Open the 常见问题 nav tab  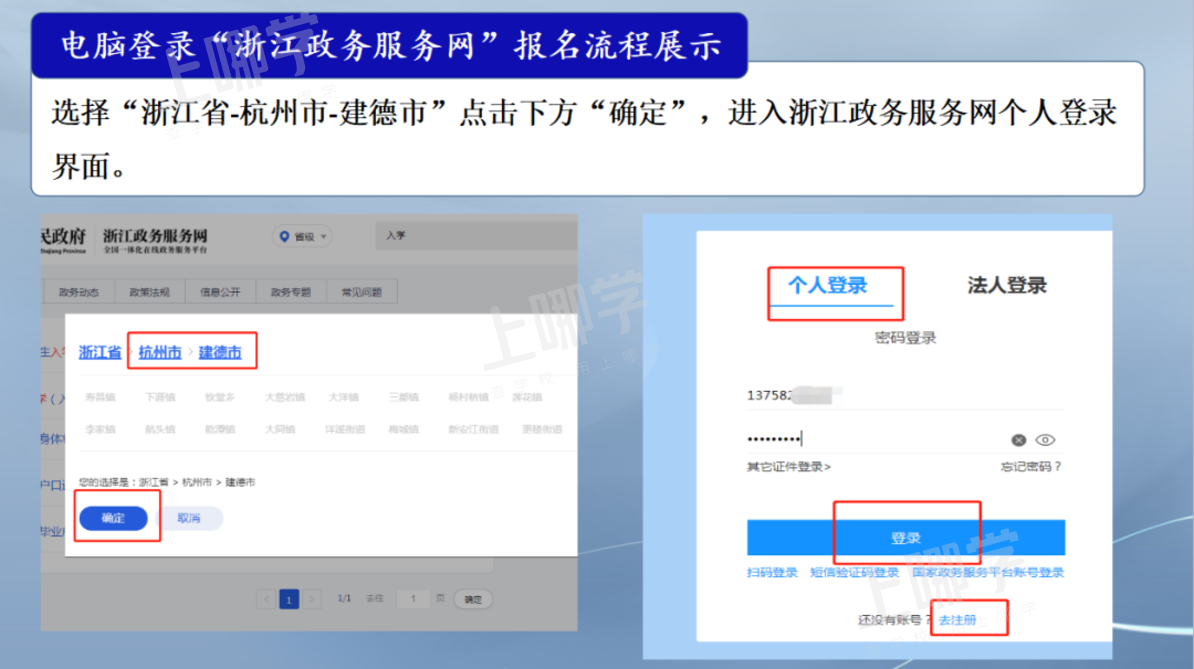(362, 292)
